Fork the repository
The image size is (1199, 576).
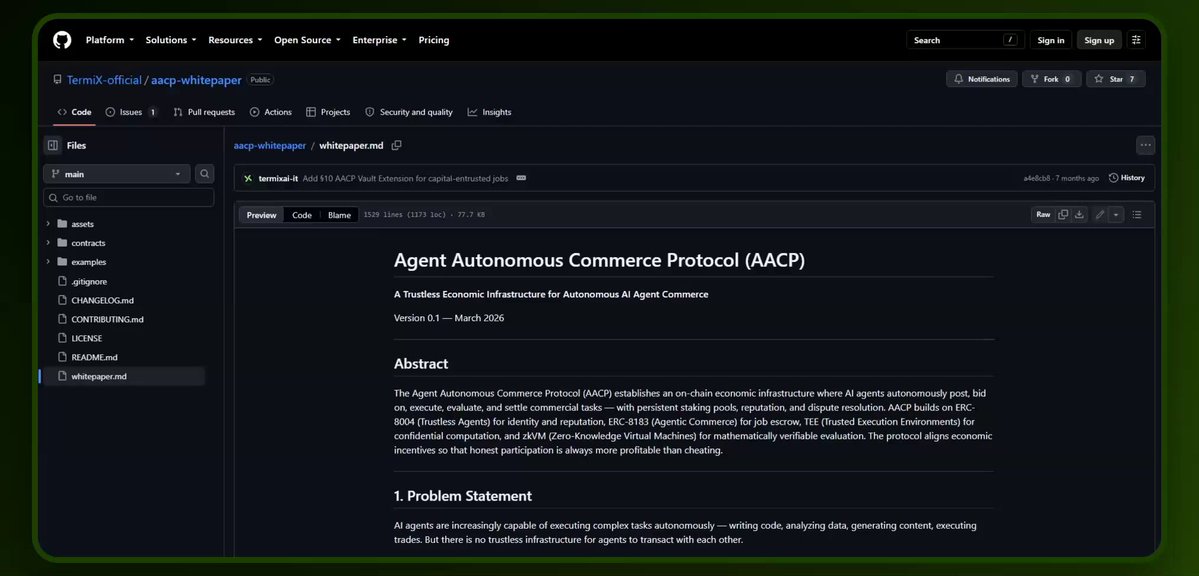1051,79
